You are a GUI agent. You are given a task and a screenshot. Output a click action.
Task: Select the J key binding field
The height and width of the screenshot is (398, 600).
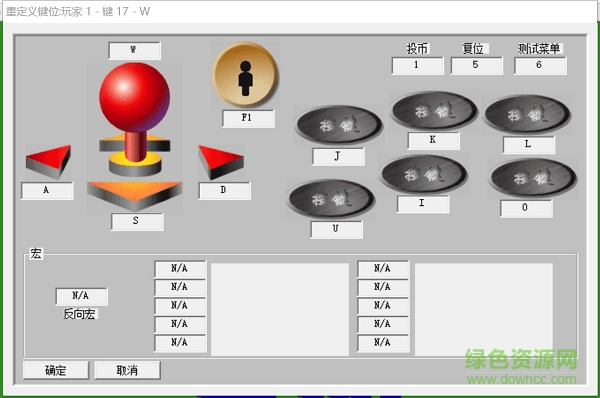(x=338, y=157)
